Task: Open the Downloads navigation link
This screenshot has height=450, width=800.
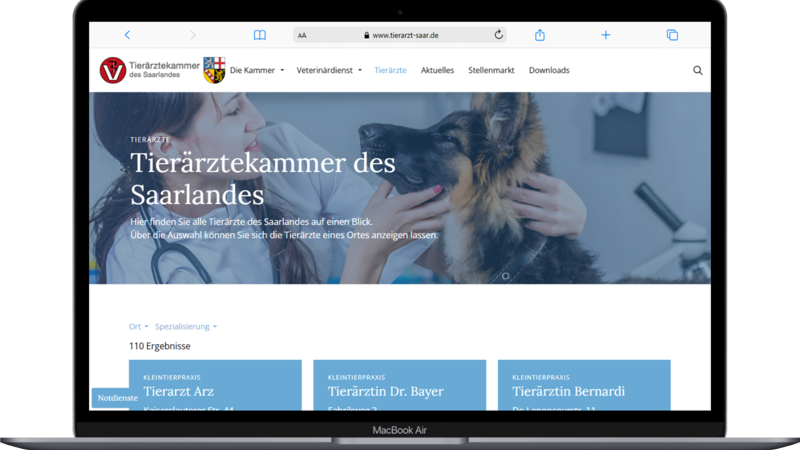Action: 549,71
